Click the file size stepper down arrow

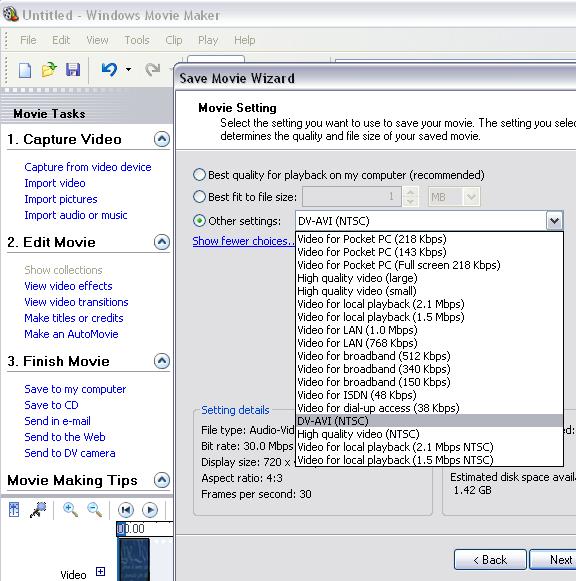click(410, 201)
